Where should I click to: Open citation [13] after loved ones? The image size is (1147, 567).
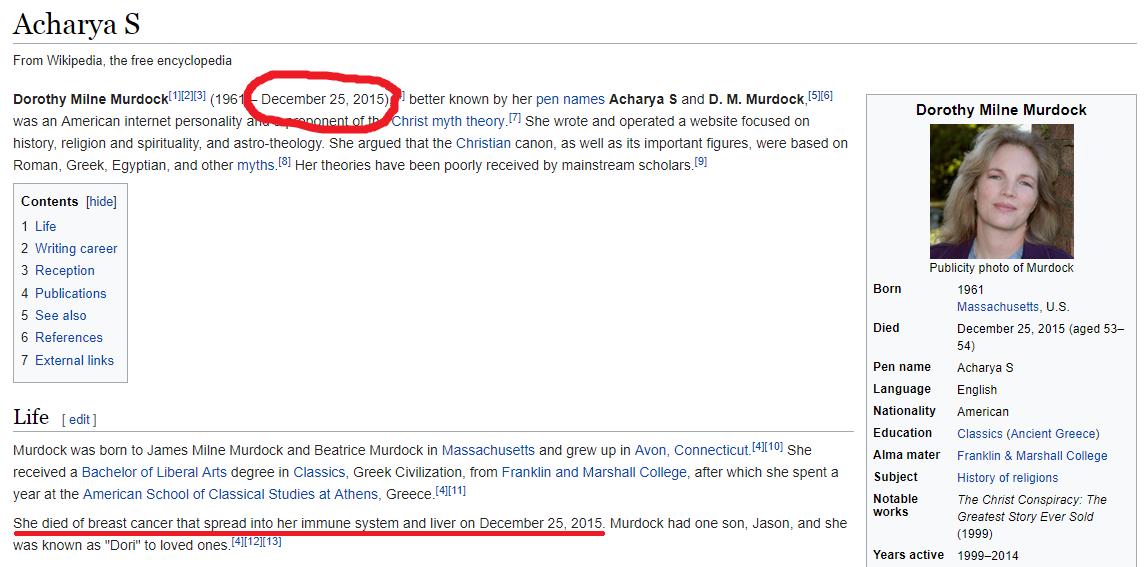coord(272,541)
